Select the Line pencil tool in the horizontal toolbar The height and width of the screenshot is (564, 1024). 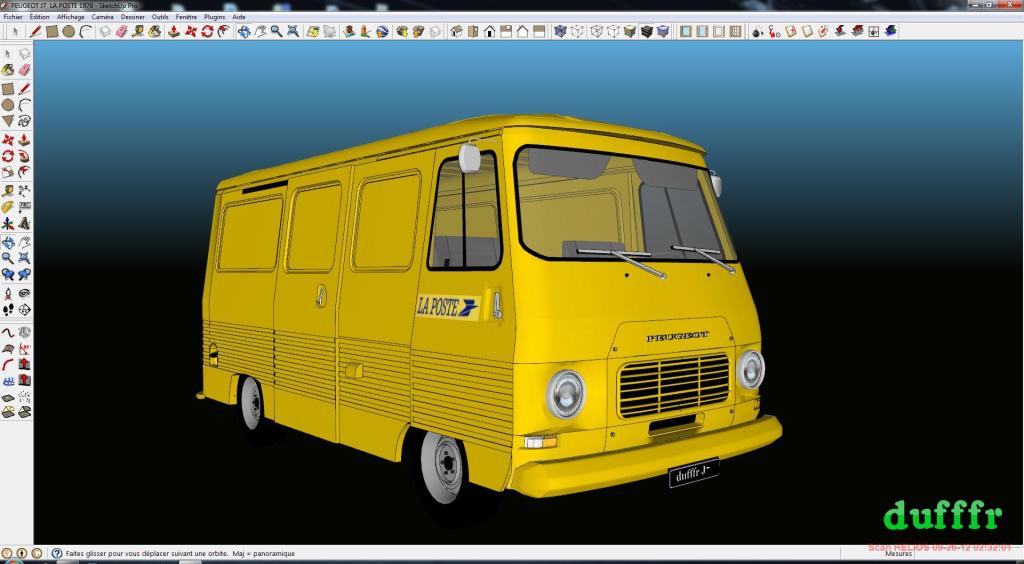tap(35, 31)
